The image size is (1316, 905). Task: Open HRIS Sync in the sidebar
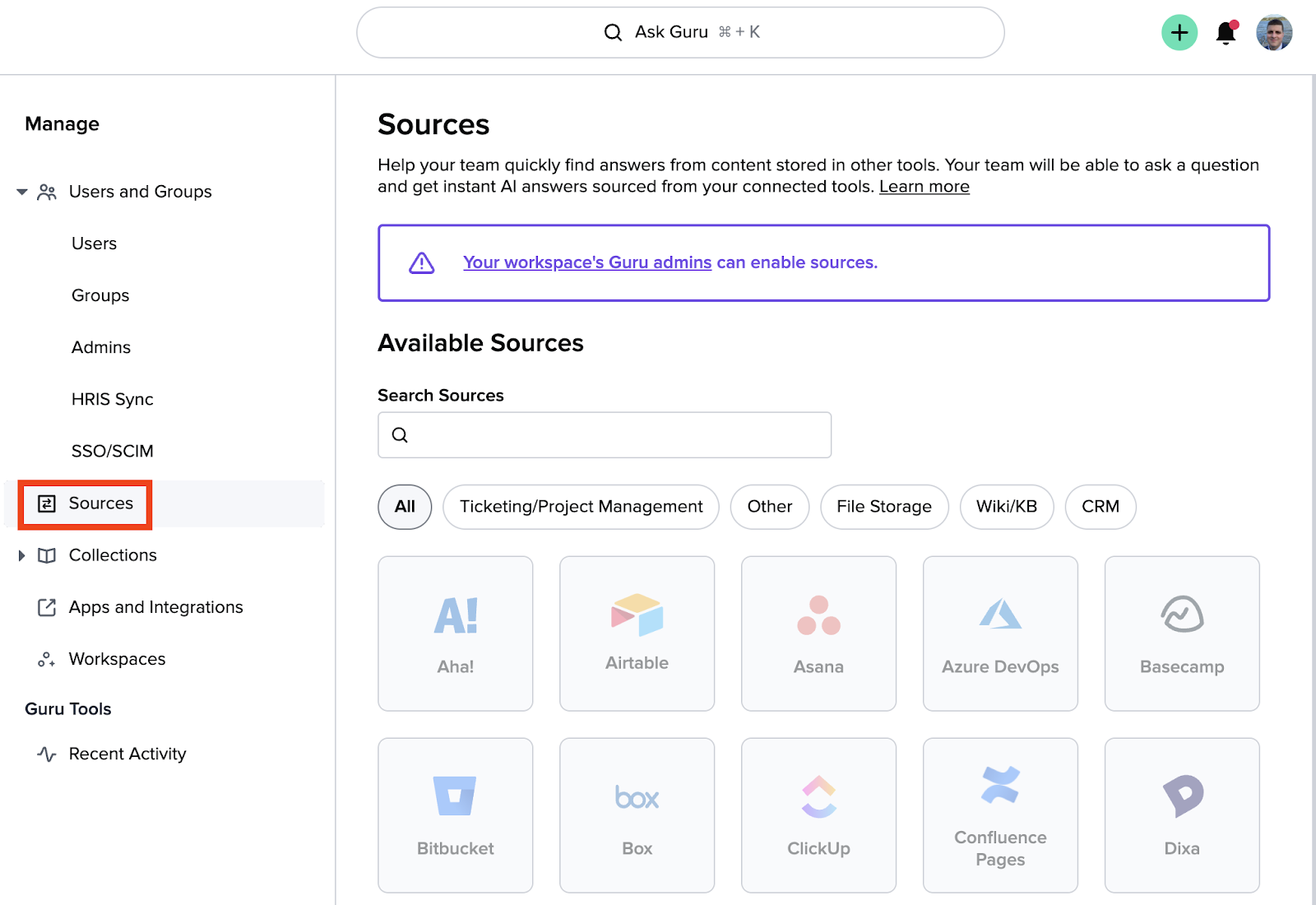113,399
